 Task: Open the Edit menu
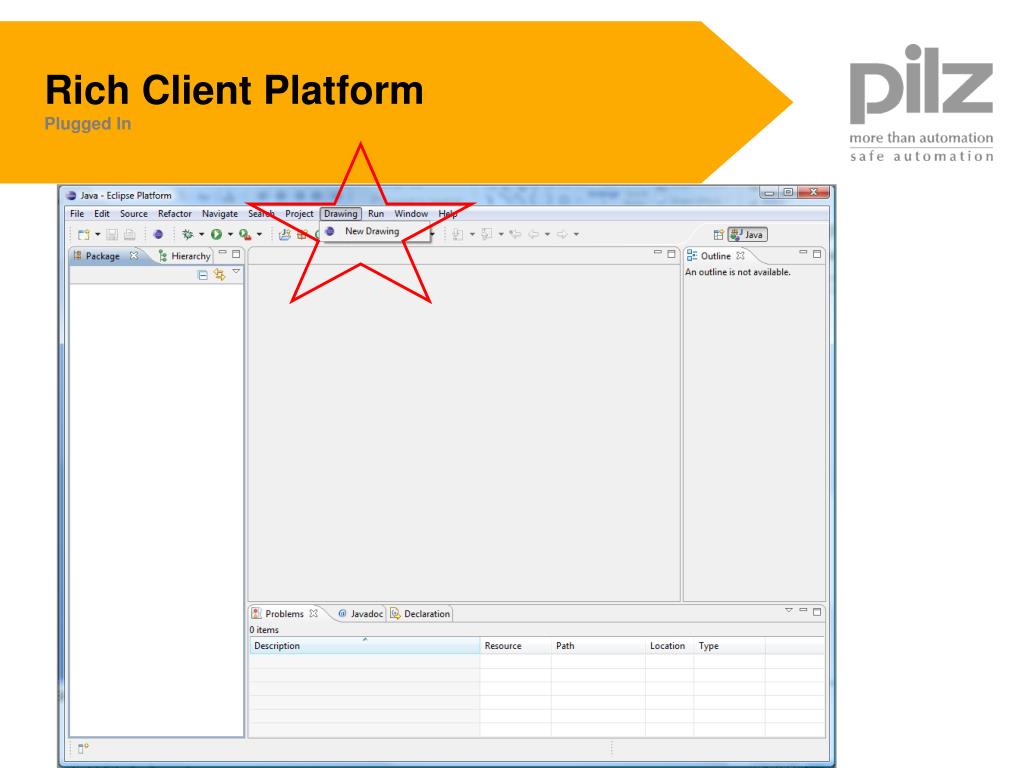click(102, 214)
